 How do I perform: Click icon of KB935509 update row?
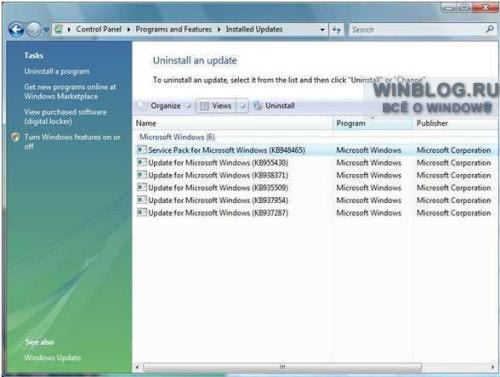point(142,188)
